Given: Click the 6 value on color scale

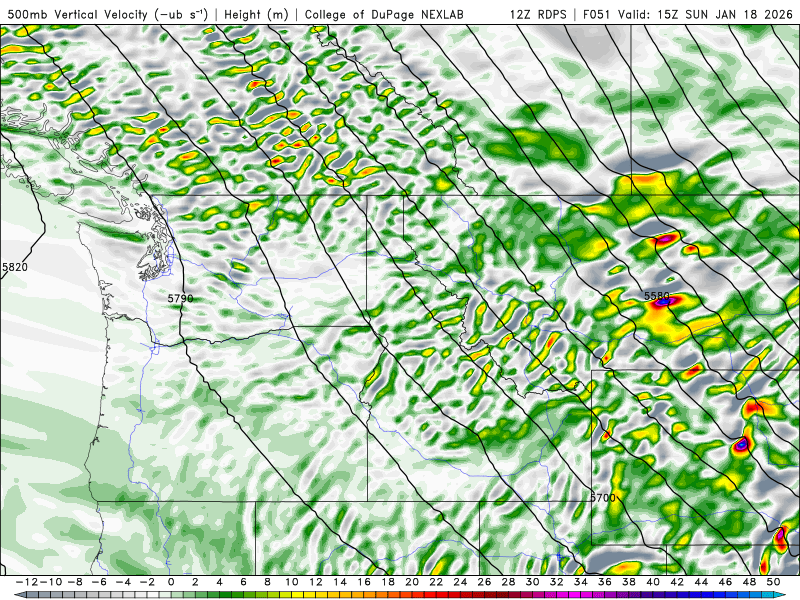Looking at the screenshot, I should click(243, 582).
